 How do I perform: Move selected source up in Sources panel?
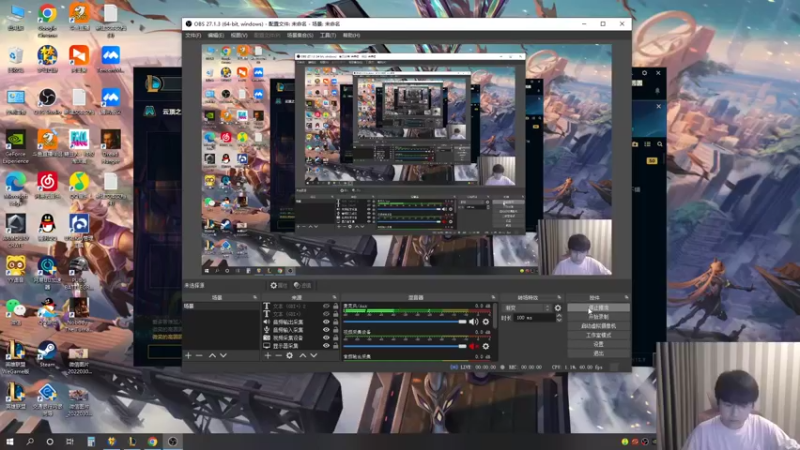click(303, 355)
